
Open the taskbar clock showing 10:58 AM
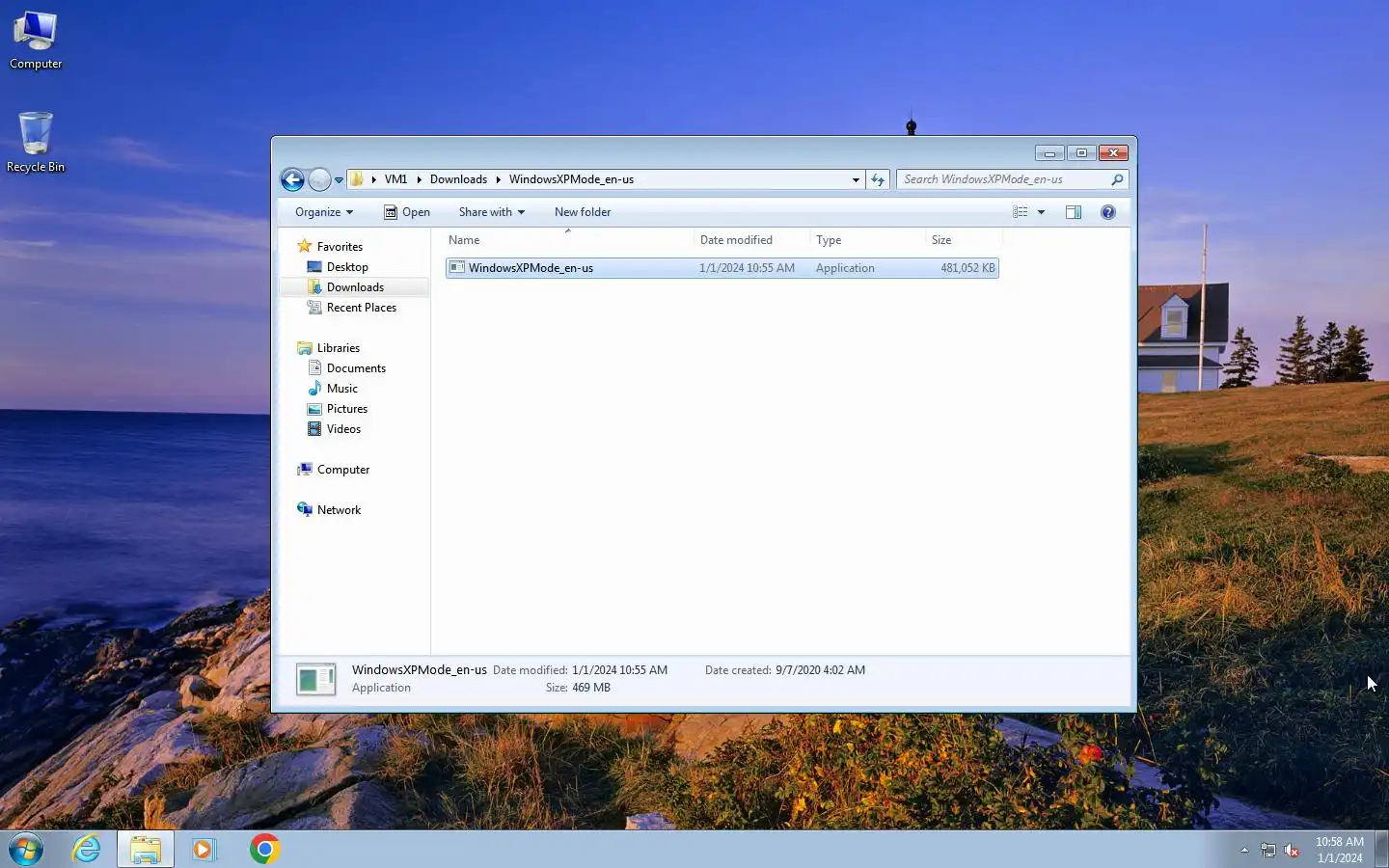point(1340,850)
